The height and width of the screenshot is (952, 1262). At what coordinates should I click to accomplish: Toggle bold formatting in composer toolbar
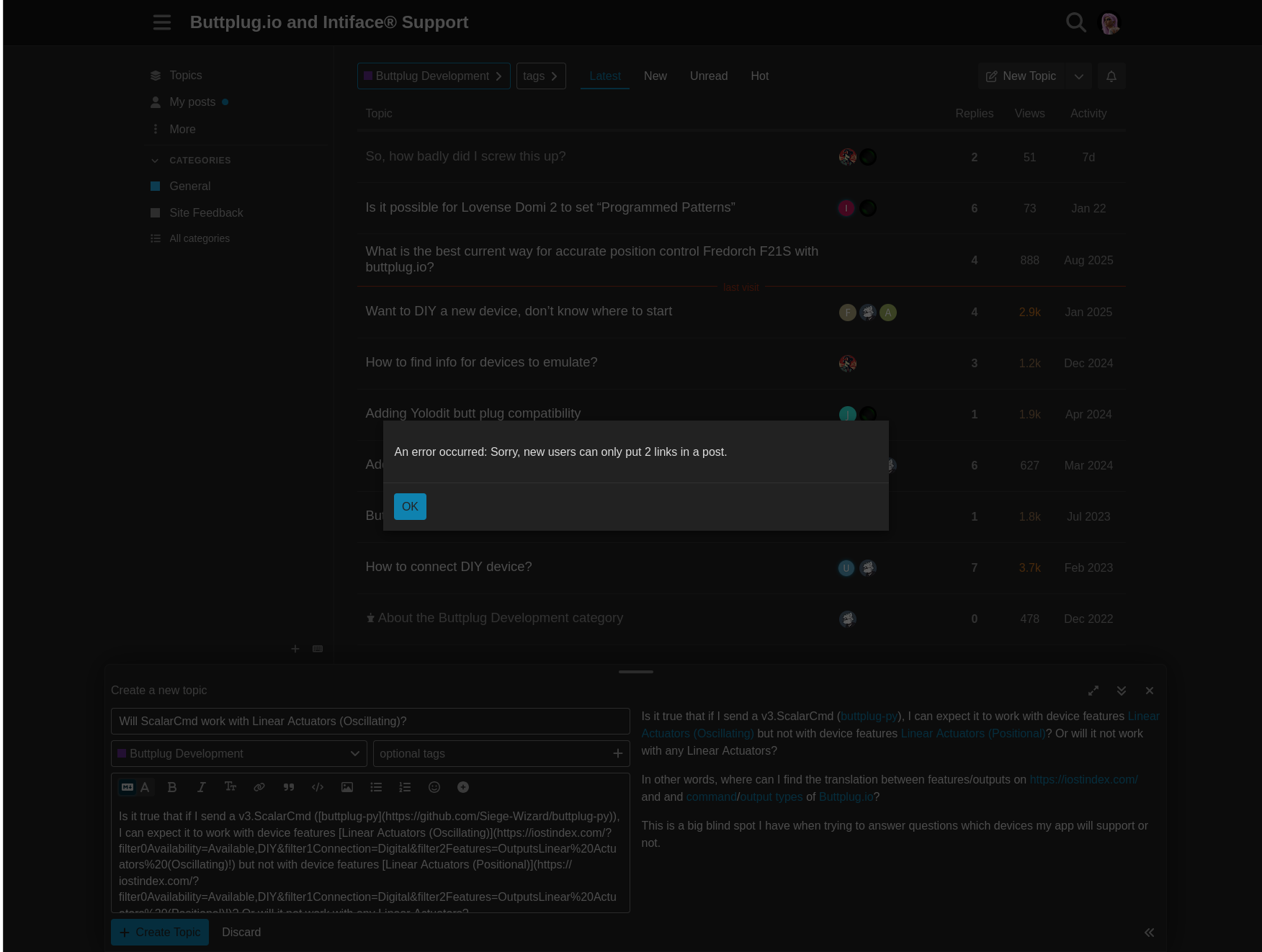click(x=172, y=787)
